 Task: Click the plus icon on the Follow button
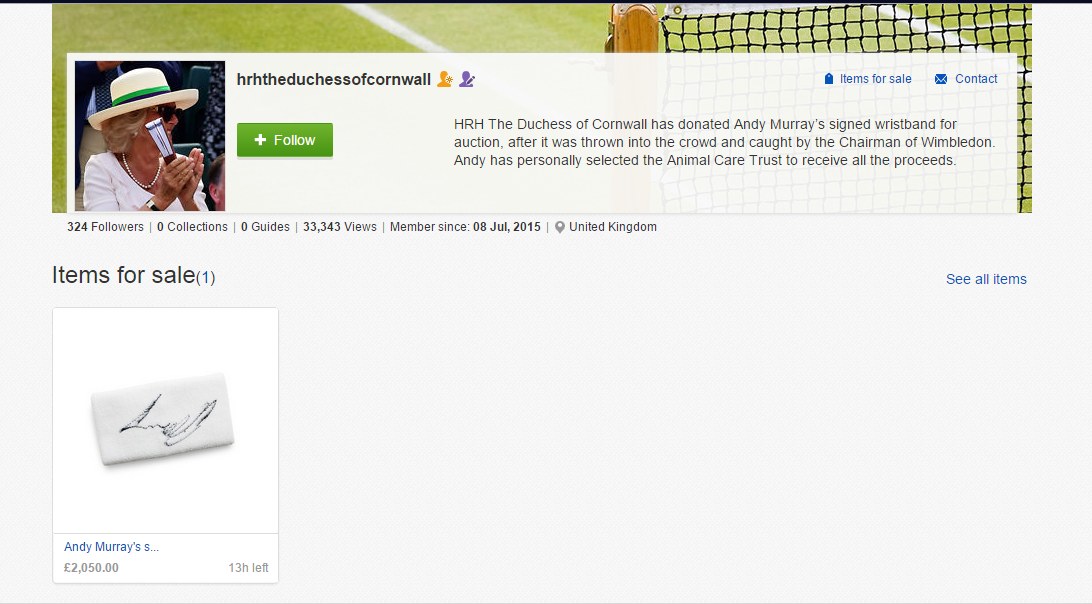[260, 140]
